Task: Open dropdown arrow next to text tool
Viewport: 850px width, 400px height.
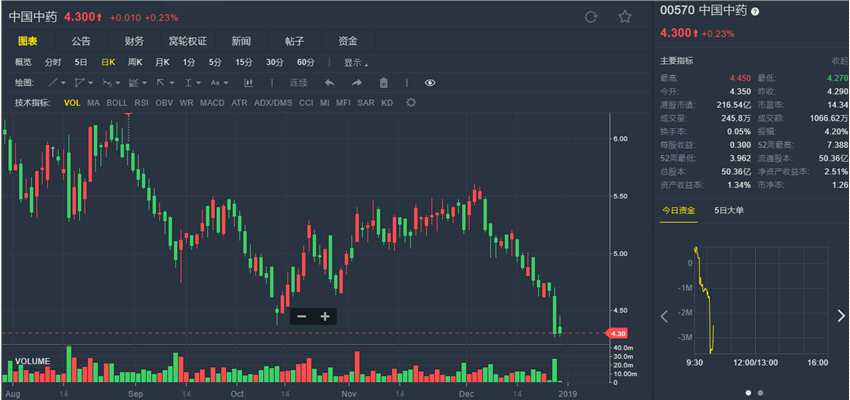Action: (226, 83)
